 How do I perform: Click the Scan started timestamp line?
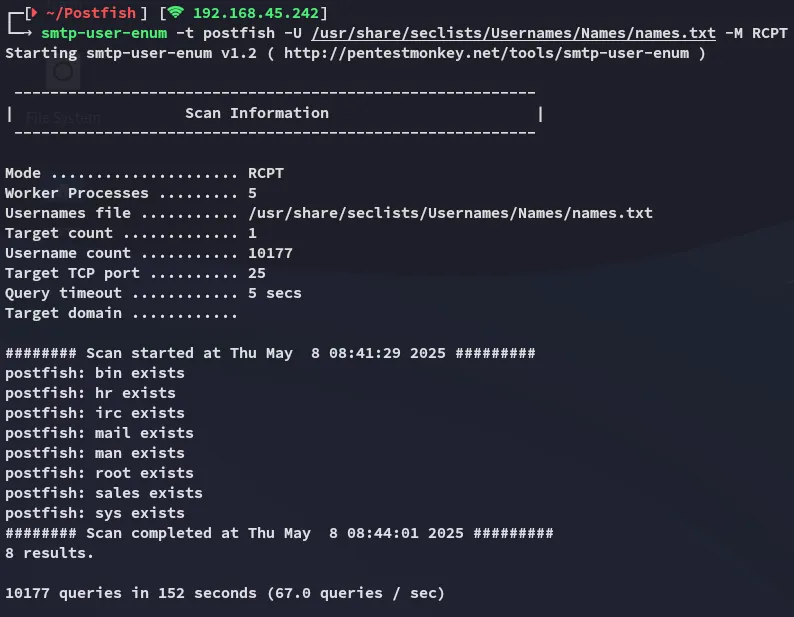click(x=270, y=353)
